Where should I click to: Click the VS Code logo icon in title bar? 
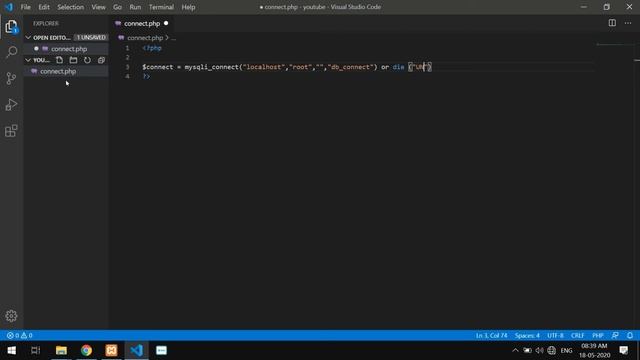[x=9, y=7]
